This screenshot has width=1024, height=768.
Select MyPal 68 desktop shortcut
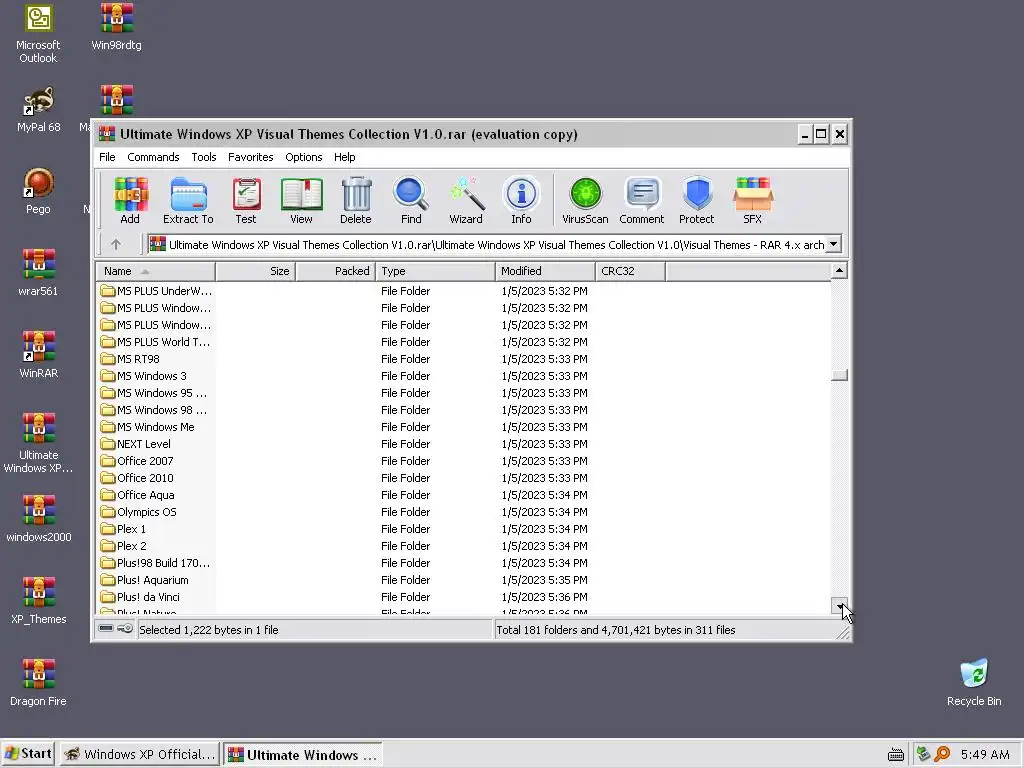[38, 110]
